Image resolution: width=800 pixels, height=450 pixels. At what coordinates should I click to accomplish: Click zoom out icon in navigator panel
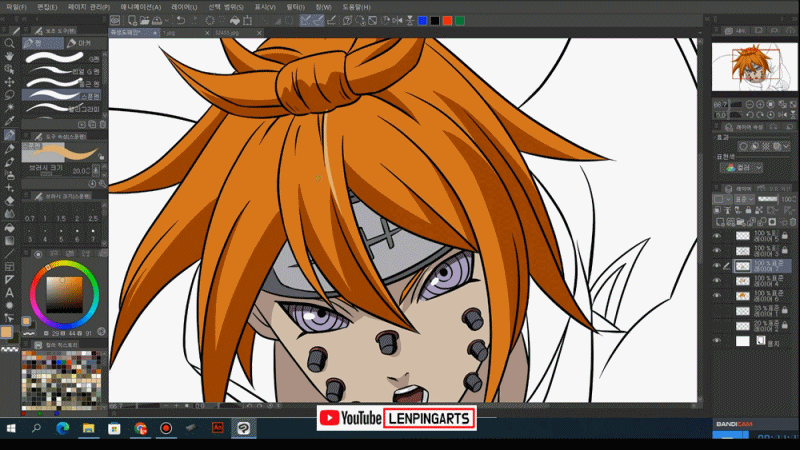coord(749,104)
